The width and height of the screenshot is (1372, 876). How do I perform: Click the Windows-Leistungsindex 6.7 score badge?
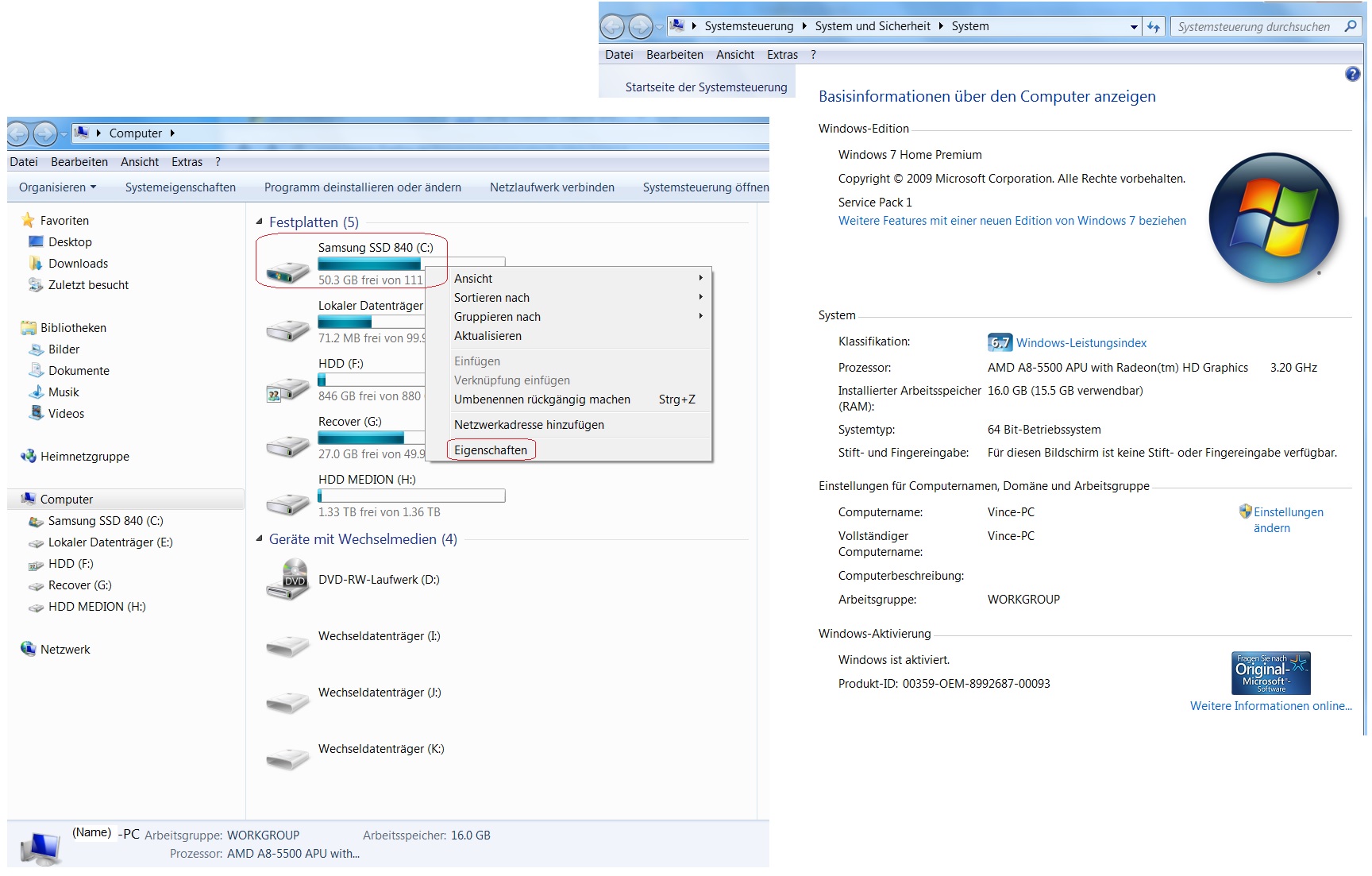tap(1000, 342)
